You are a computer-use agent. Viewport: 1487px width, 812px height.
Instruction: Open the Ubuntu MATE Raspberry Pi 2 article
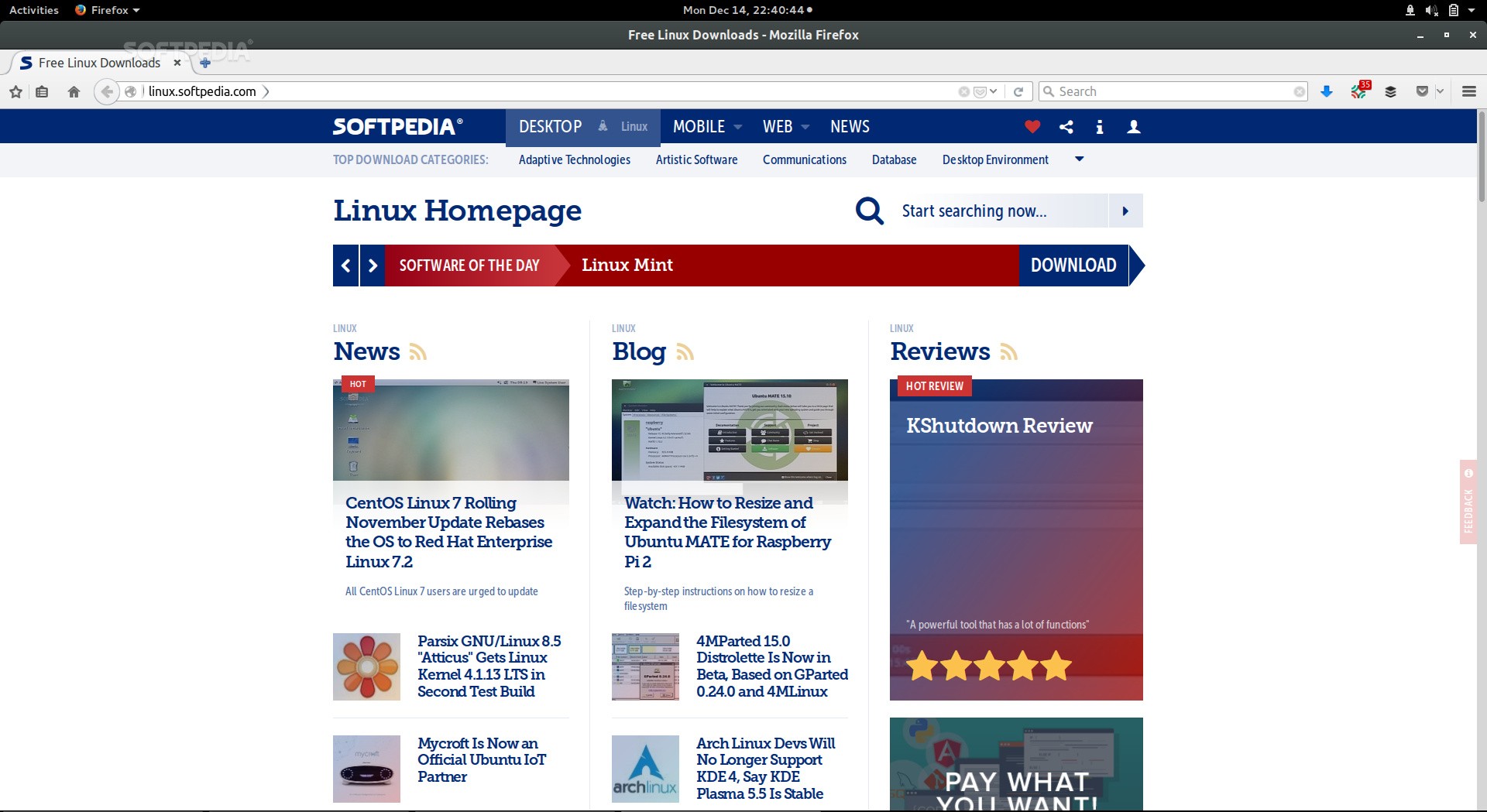click(x=727, y=532)
